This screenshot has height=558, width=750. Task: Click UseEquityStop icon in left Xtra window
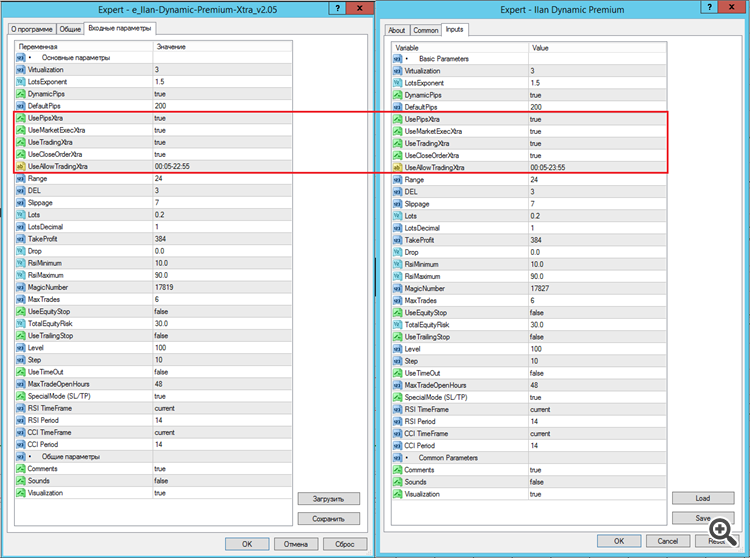21,311
